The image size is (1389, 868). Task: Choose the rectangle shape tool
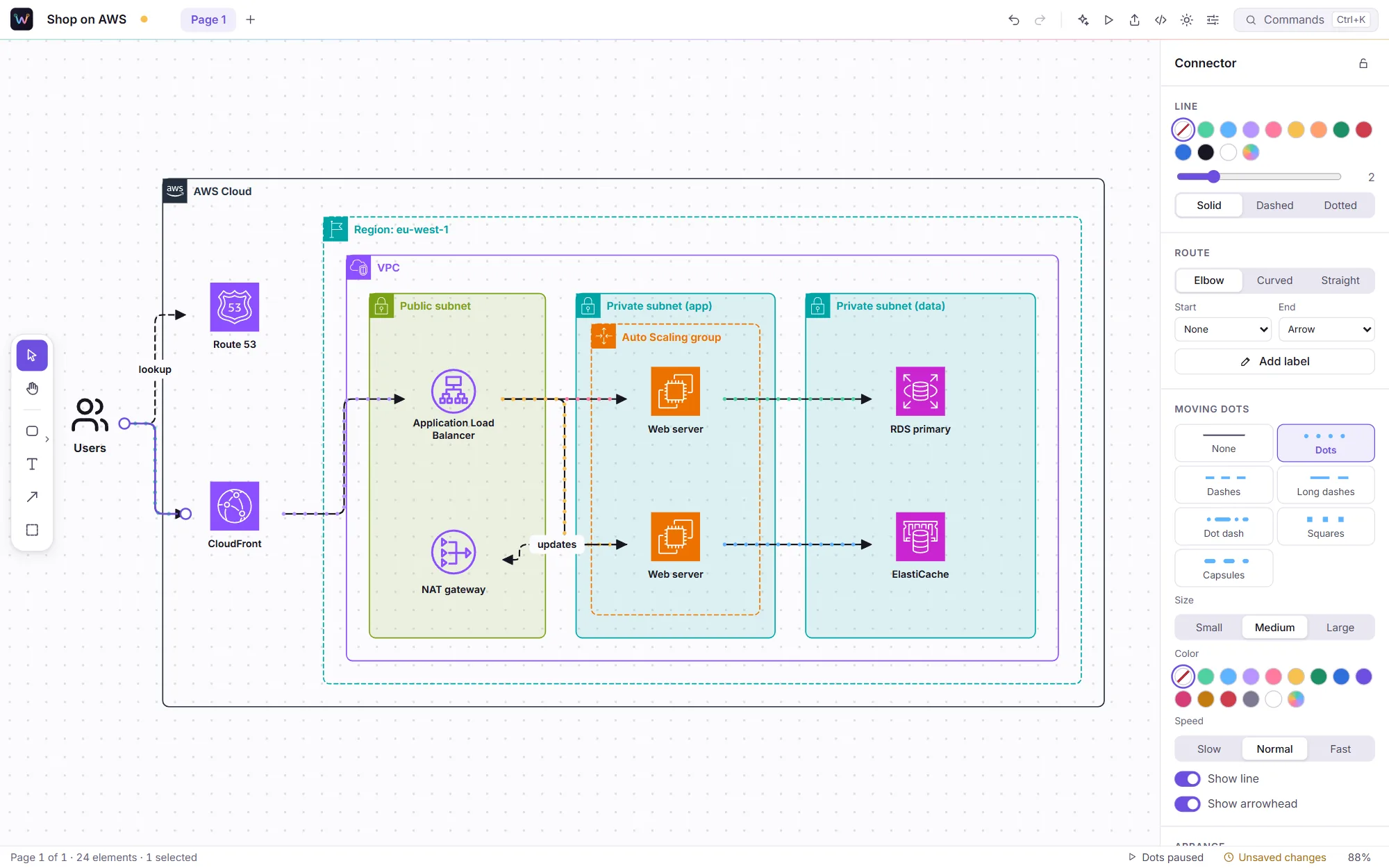point(32,431)
